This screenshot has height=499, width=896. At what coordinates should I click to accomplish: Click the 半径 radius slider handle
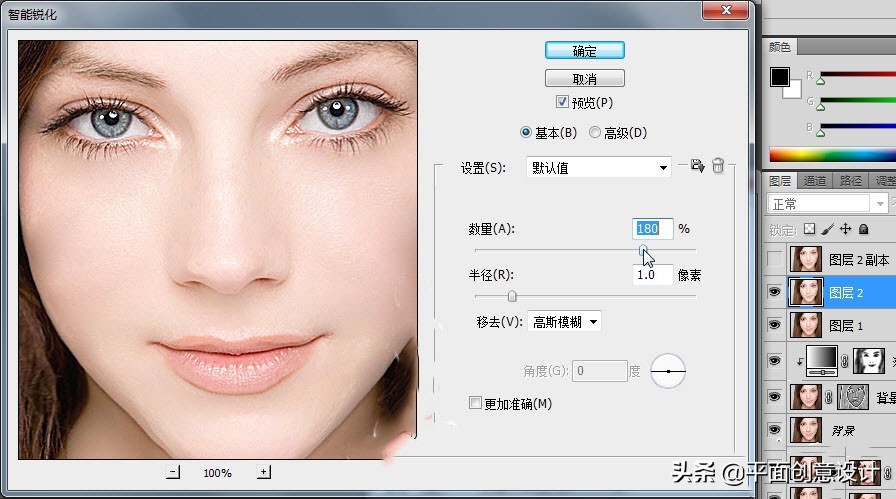pos(512,296)
